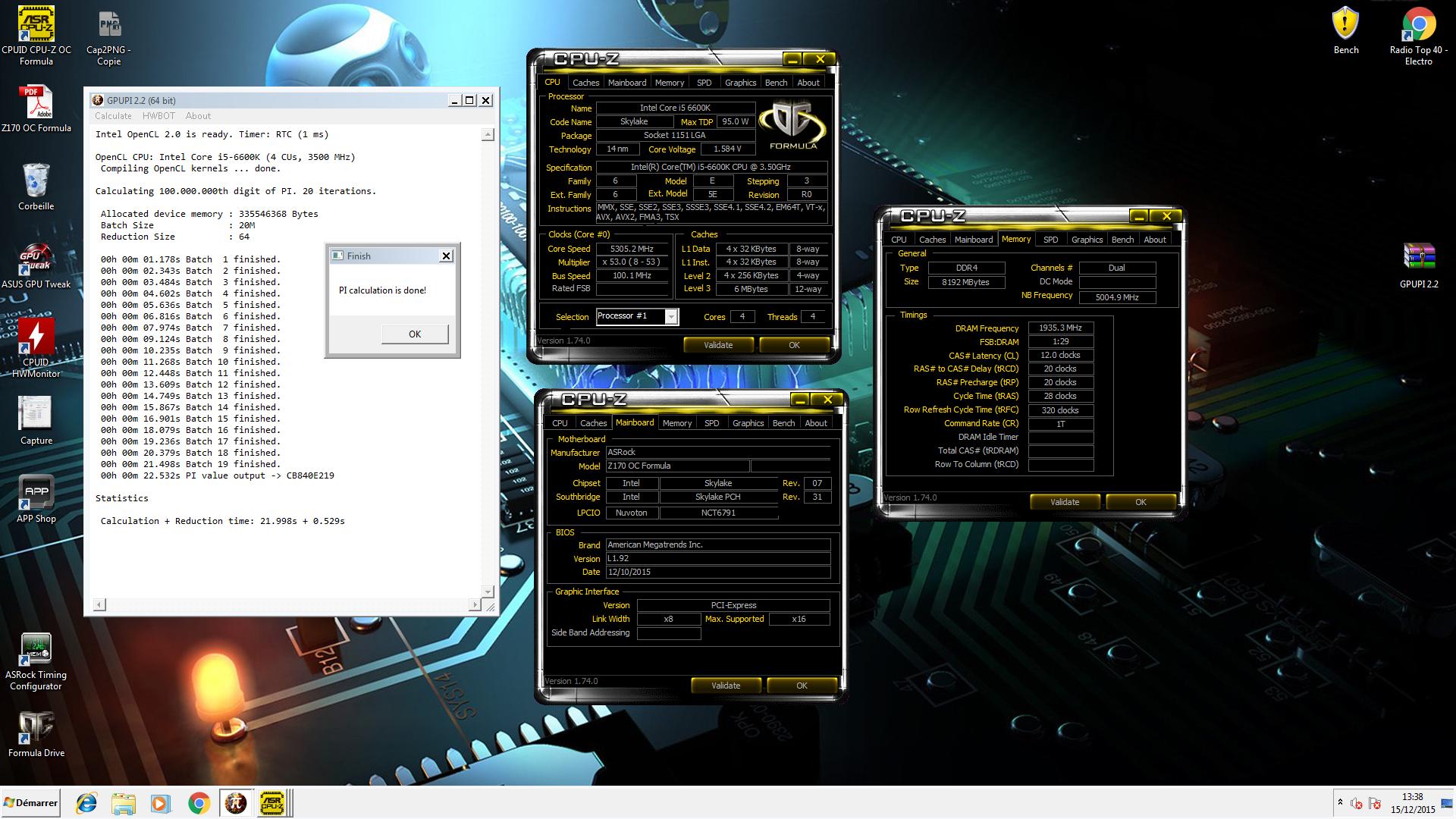Launch ASUS GPU Tweak shortcut
This screenshot has width=1456, height=819.
(36, 265)
